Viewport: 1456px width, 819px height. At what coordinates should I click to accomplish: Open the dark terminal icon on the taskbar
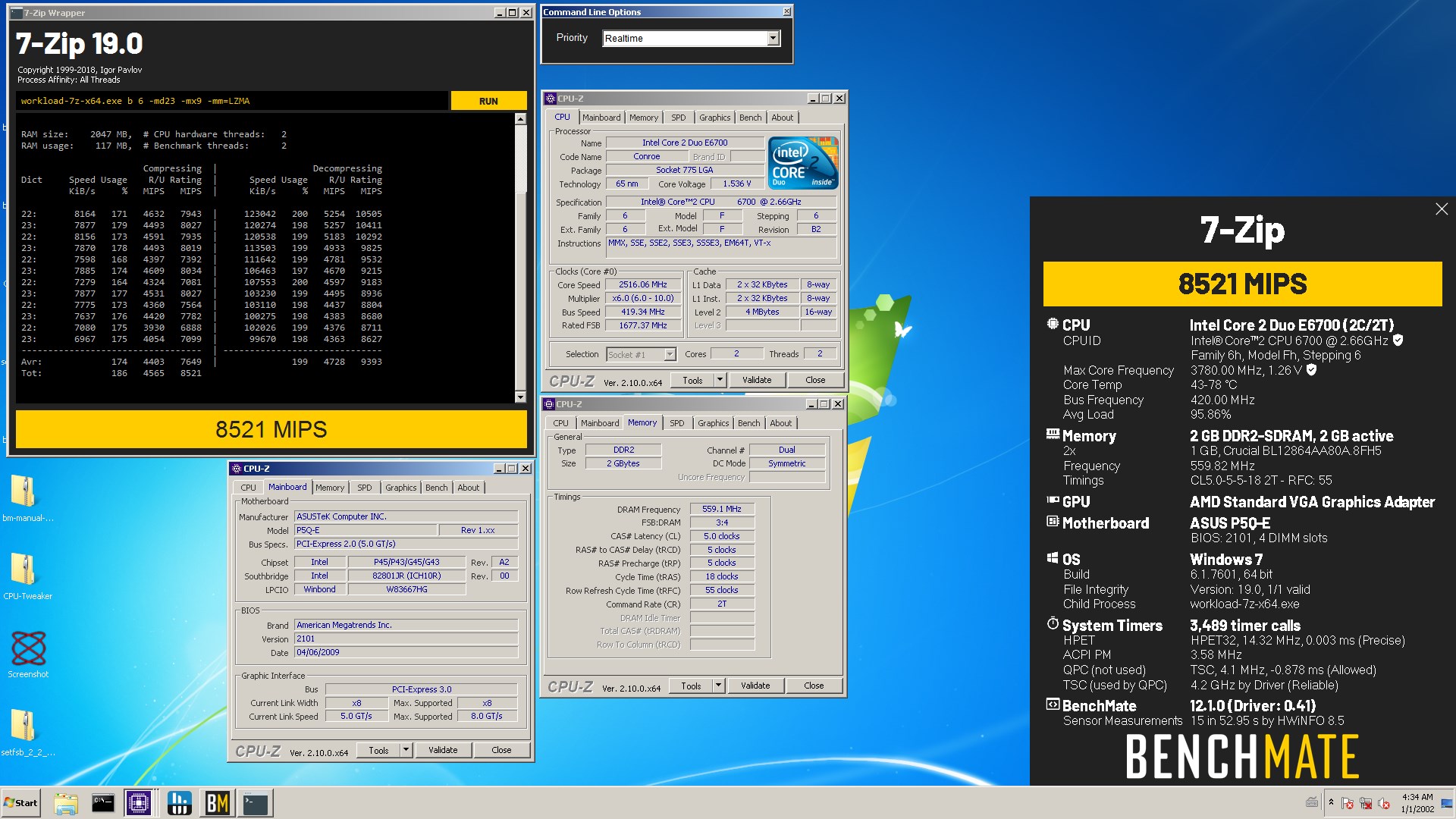pyautogui.click(x=256, y=803)
